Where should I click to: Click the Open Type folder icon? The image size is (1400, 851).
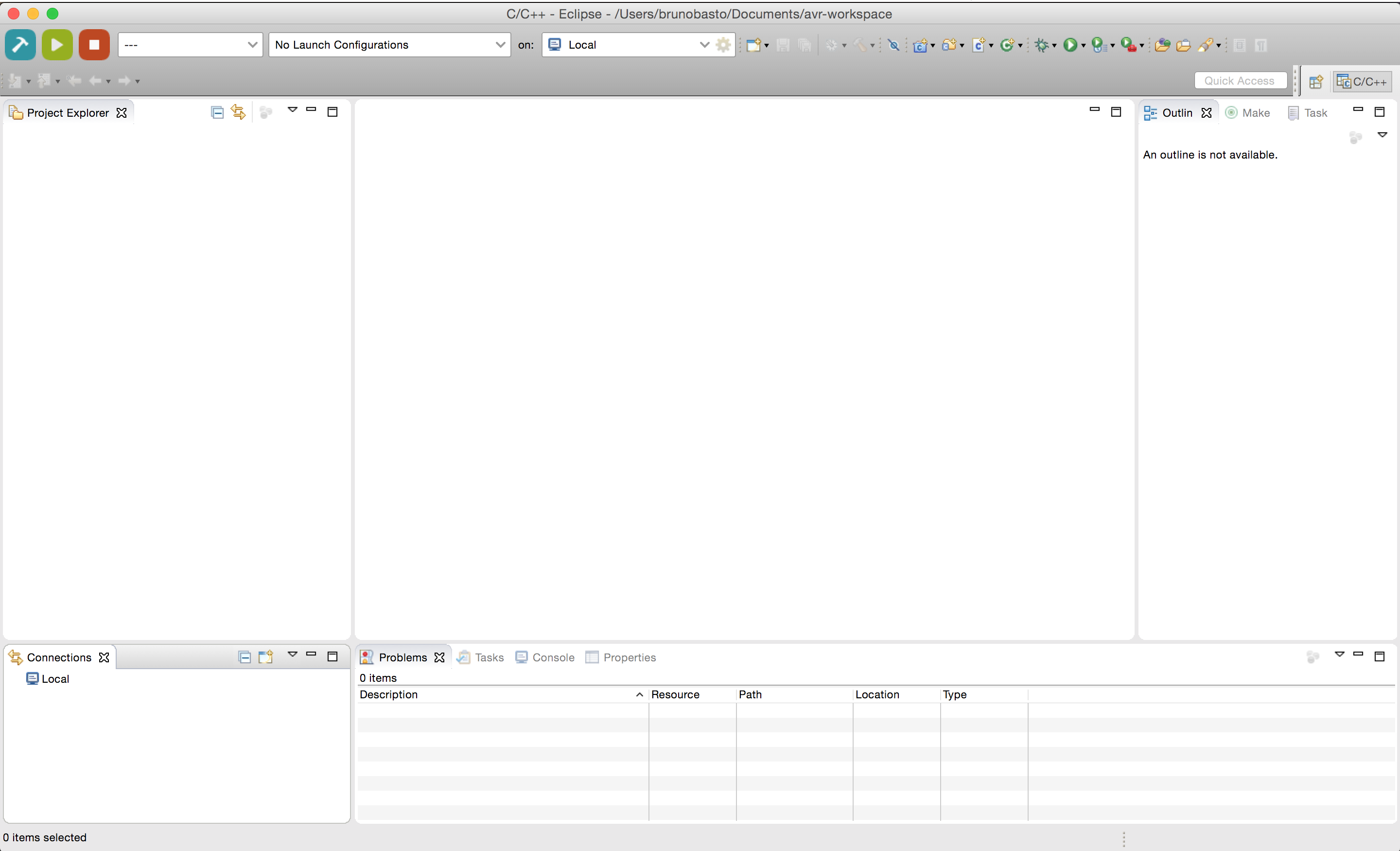pyautogui.click(x=1162, y=45)
